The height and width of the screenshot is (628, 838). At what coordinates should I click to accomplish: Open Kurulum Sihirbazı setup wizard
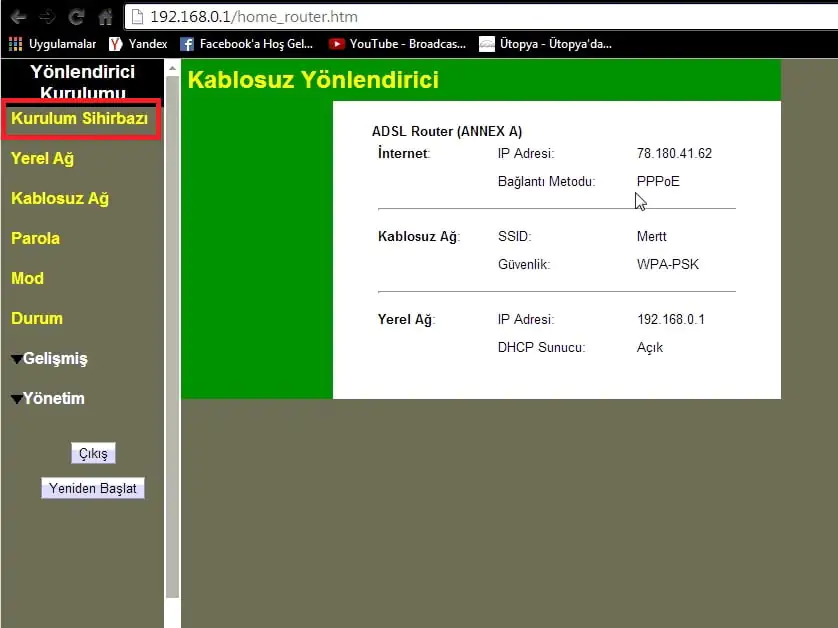[79, 119]
